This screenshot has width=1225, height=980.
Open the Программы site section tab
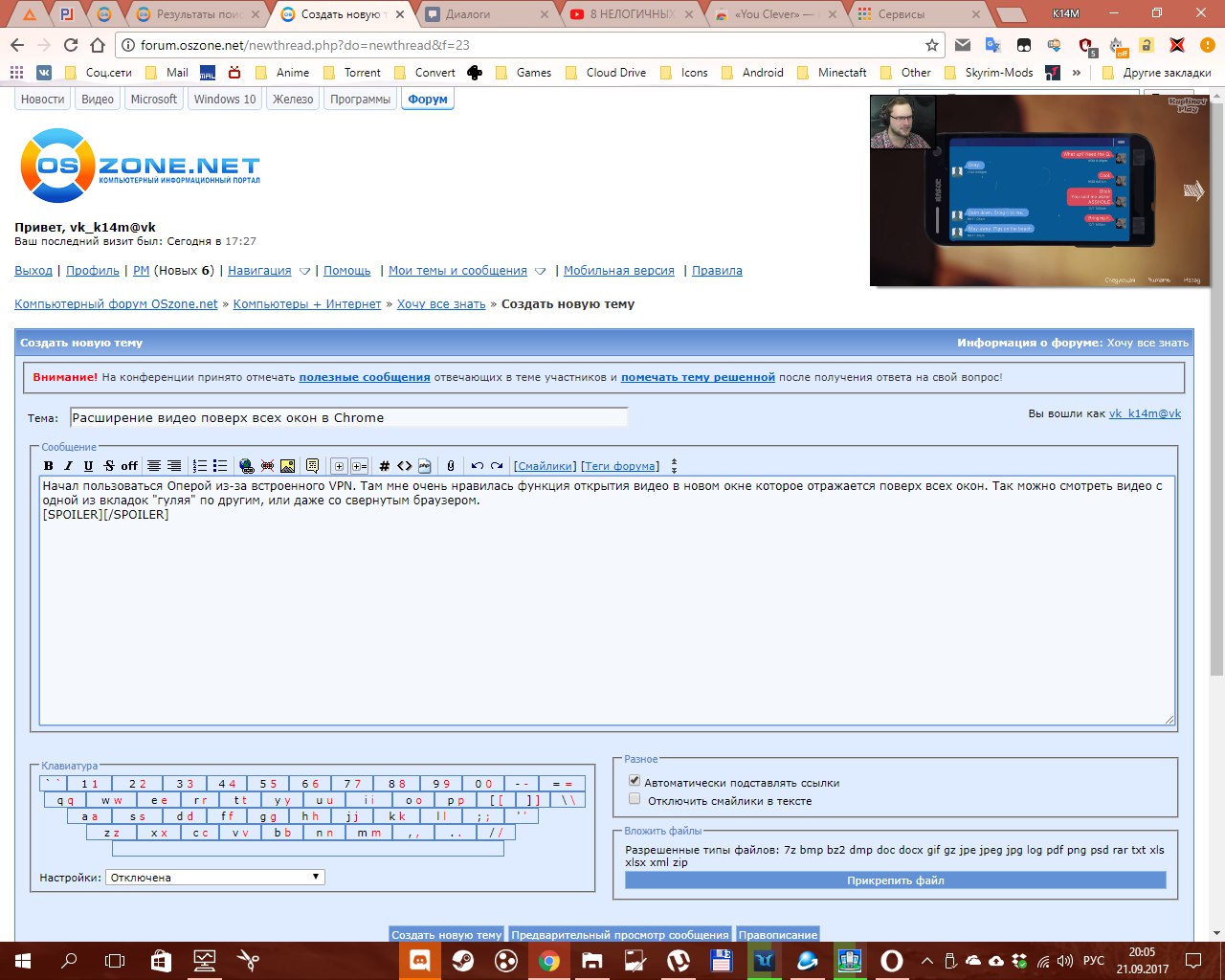pyautogui.click(x=360, y=100)
